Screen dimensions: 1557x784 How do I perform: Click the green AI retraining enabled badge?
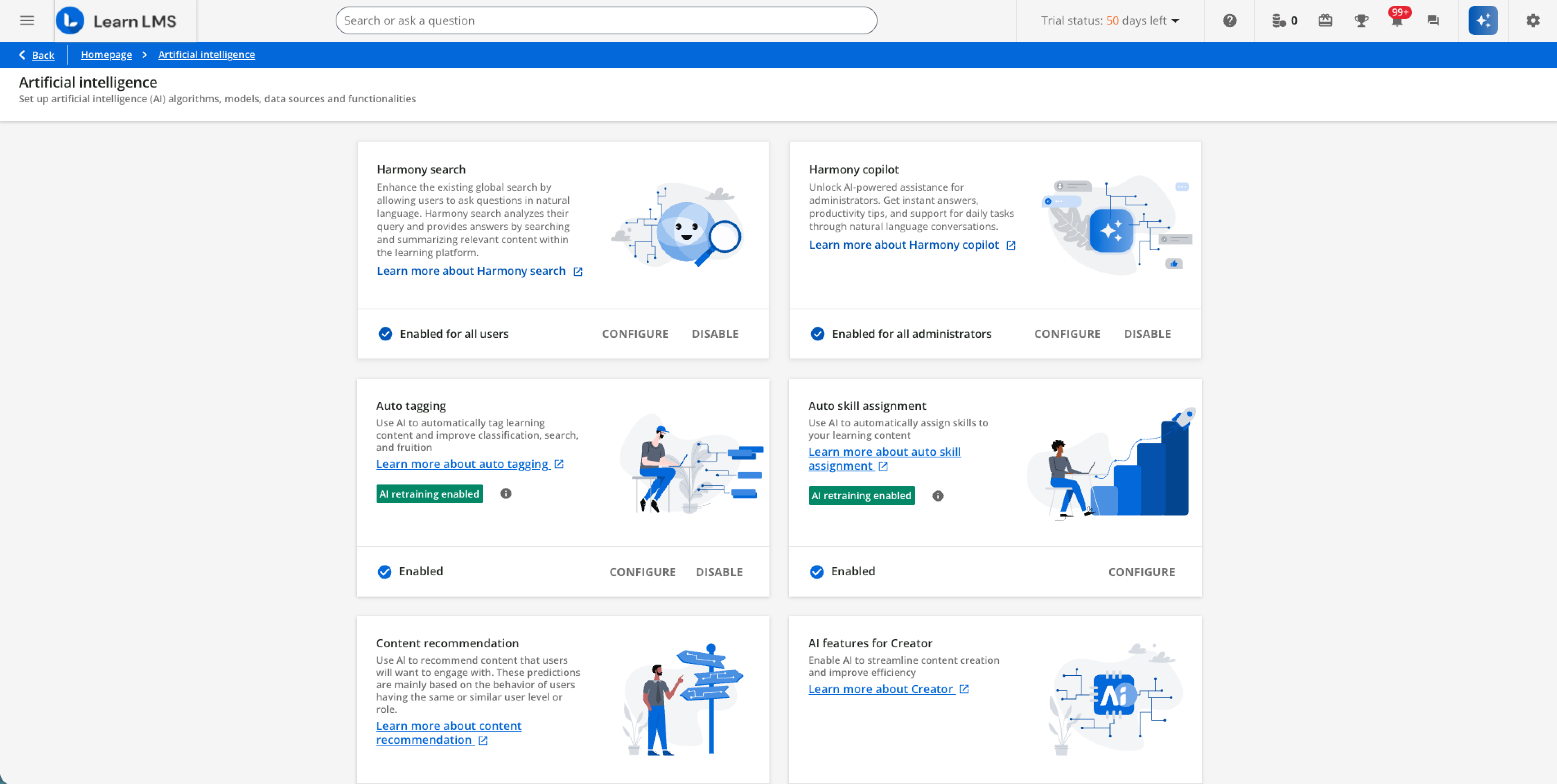click(x=429, y=494)
